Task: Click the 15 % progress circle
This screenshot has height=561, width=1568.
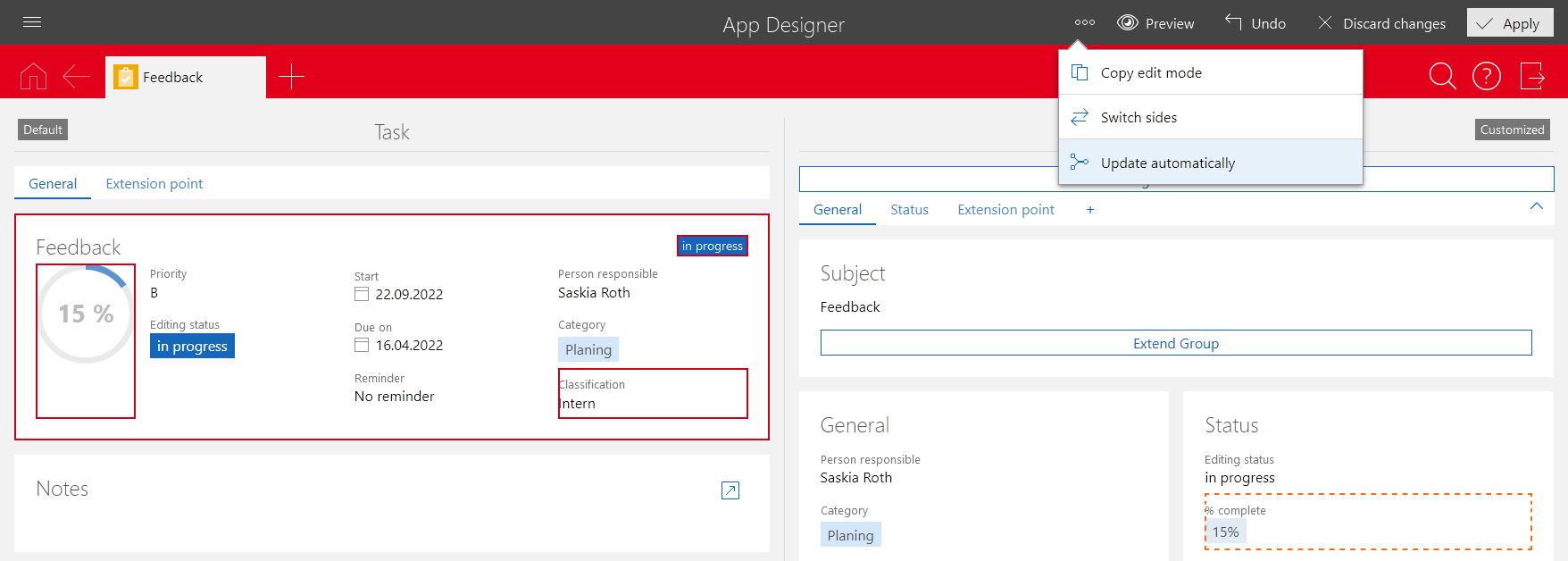Action: [86, 314]
